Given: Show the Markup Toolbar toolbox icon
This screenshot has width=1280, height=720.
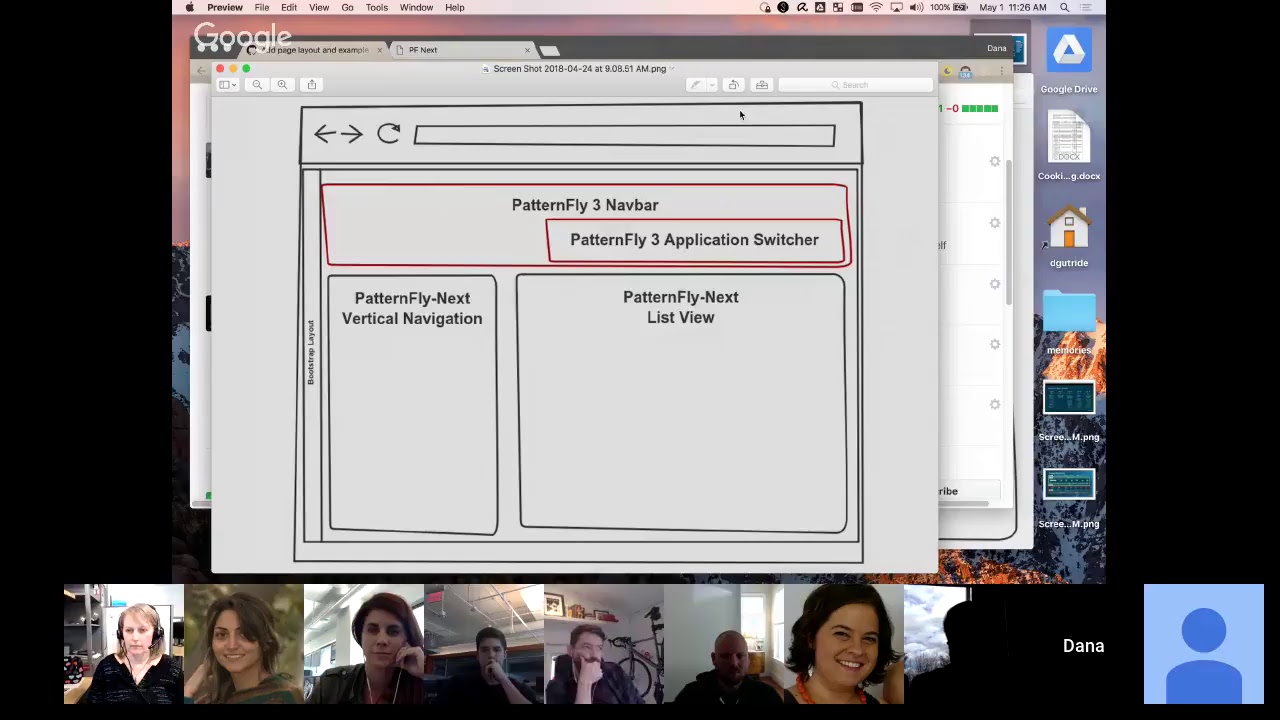Looking at the screenshot, I should (762, 85).
